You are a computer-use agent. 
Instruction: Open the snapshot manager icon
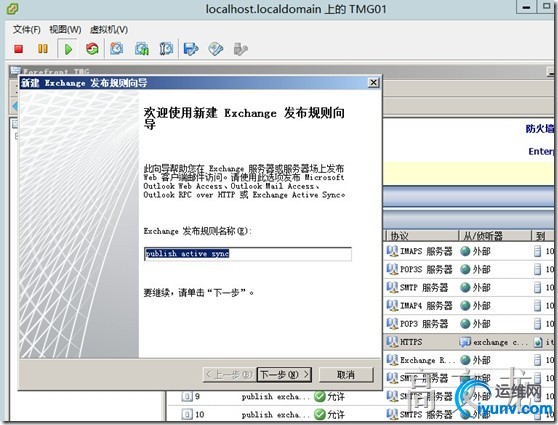tap(166, 49)
